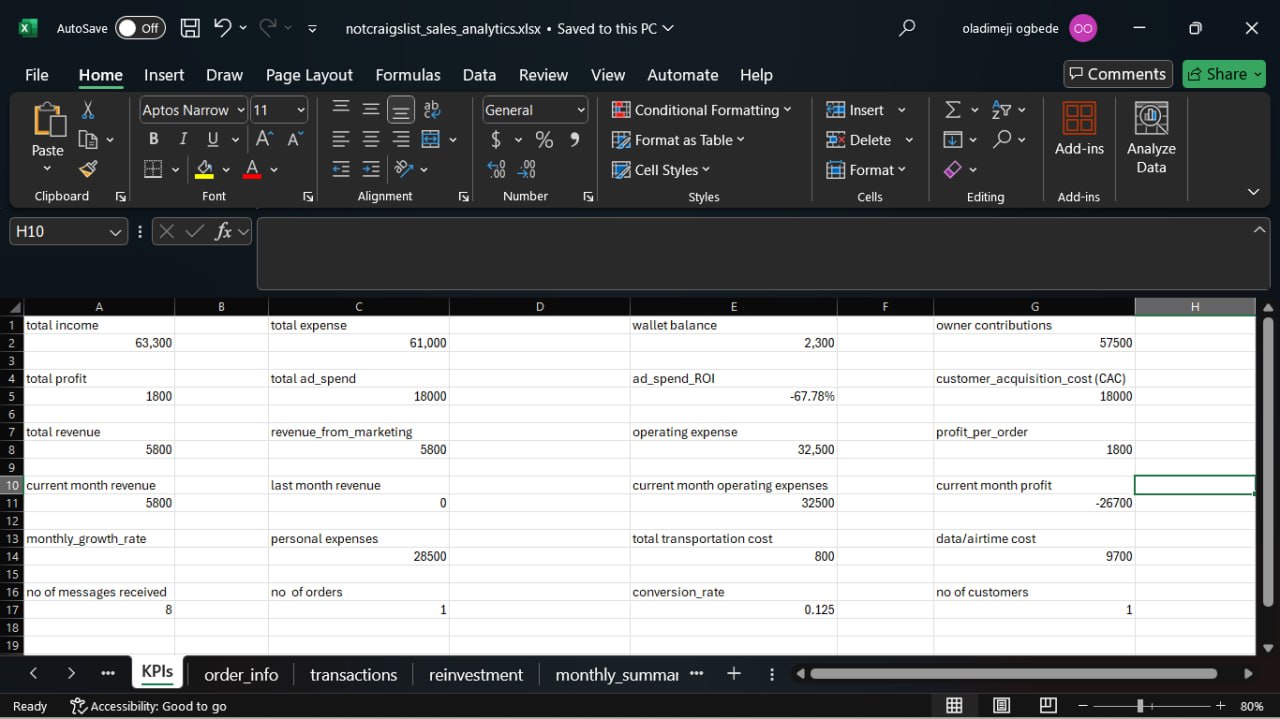1280x719 pixels.
Task: Open the Comments pane button
Action: coord(1117,74)
